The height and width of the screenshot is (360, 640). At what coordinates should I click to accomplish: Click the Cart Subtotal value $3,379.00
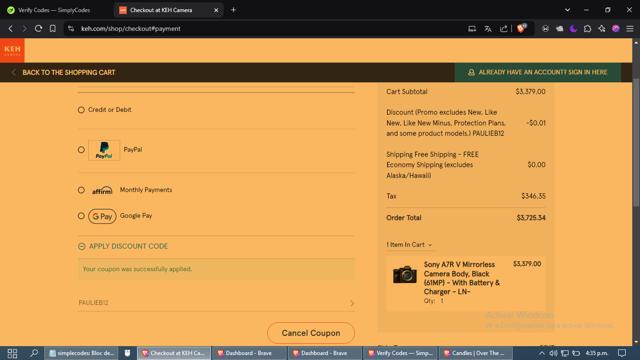pos(530,91)
